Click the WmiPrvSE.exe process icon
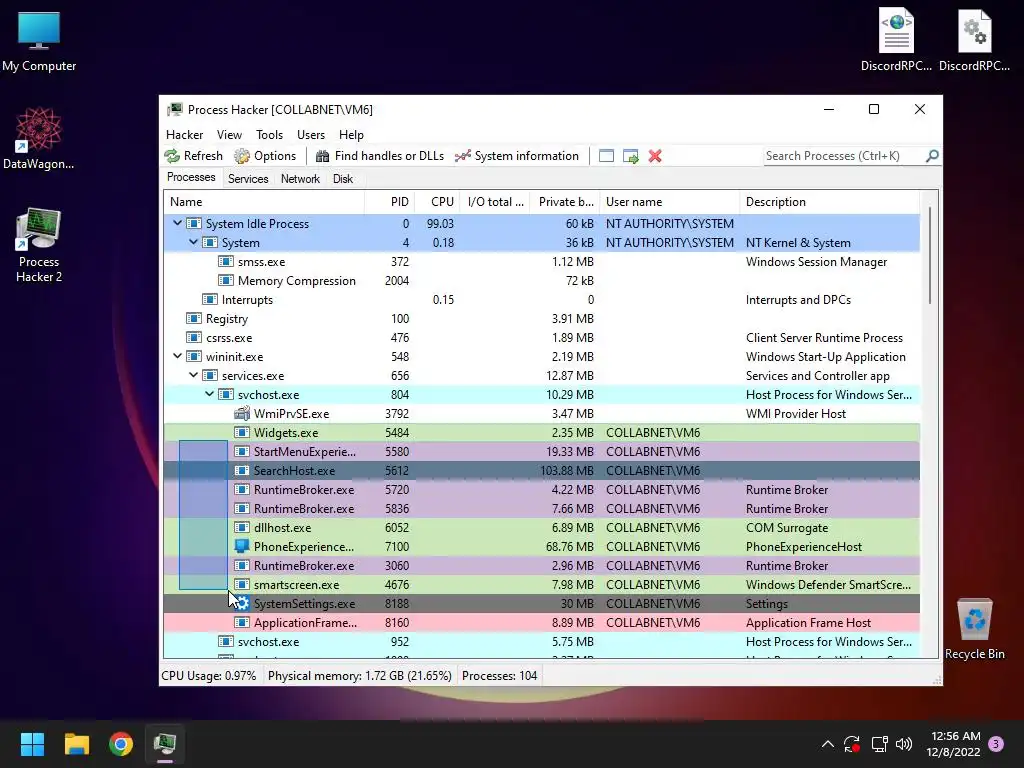Viewport: 1024px width, 768px height. click(242, 413)
